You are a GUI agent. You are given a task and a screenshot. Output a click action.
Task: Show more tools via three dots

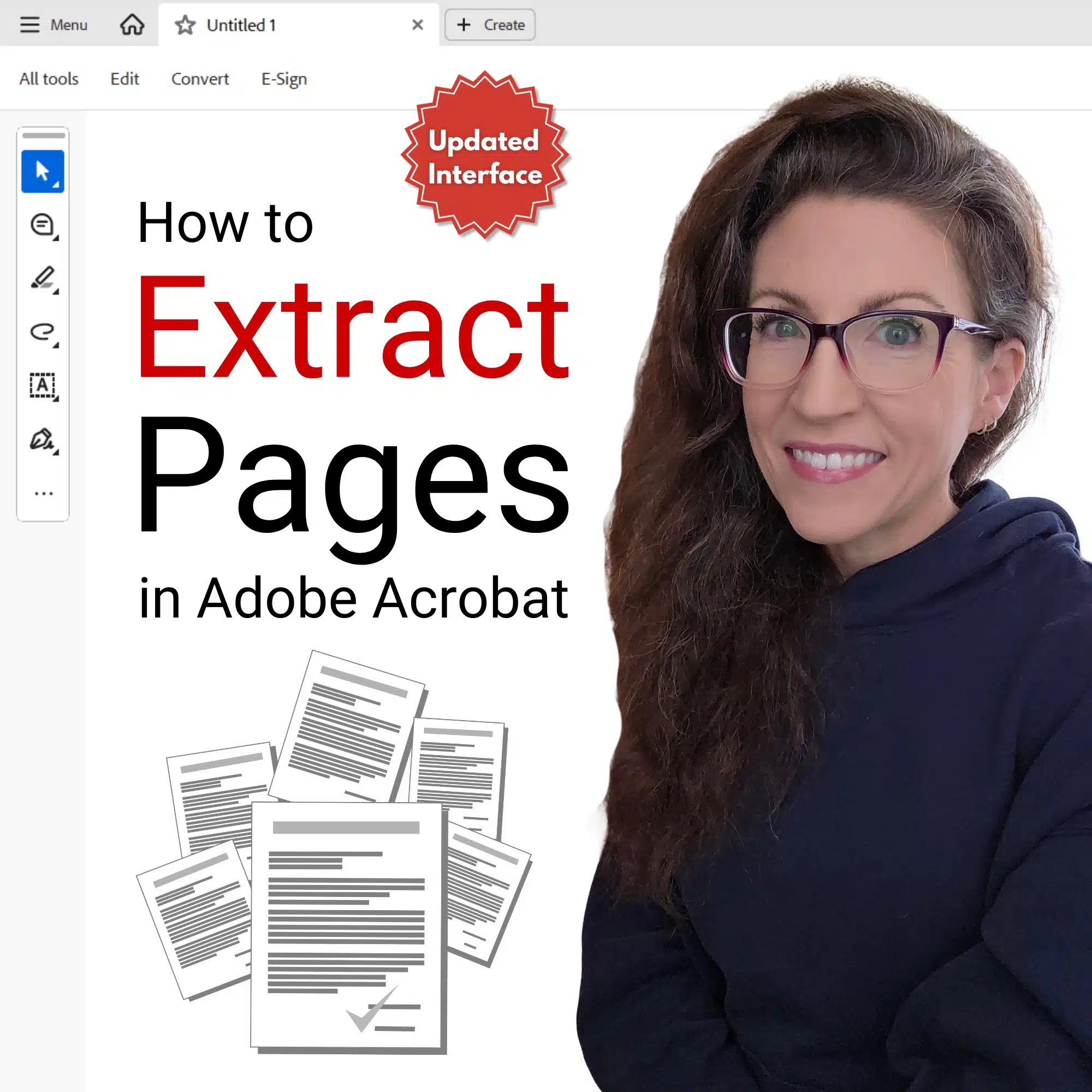coord(44,494)
